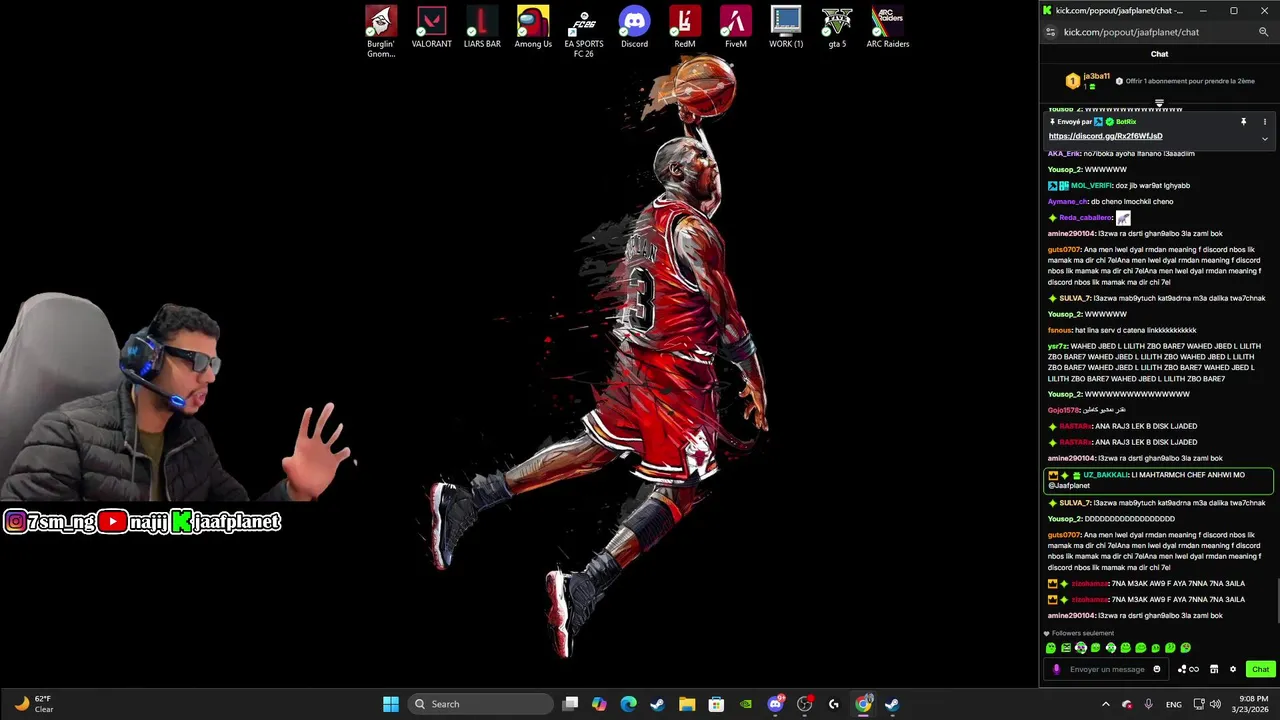
Task: Click the MOL_VERIFI username in chat
Action: pos(1091,186)
